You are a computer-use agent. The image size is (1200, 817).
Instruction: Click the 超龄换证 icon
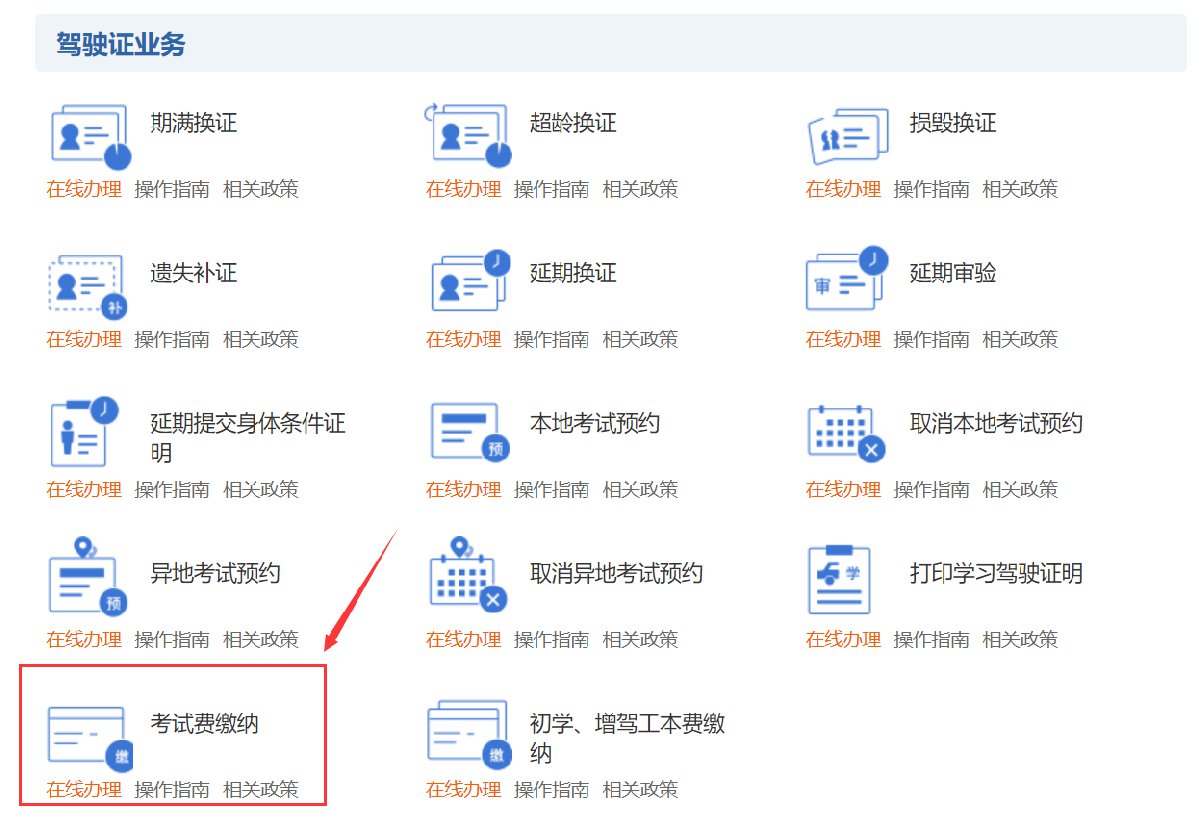pyautogui.click(x=469, y=136)
